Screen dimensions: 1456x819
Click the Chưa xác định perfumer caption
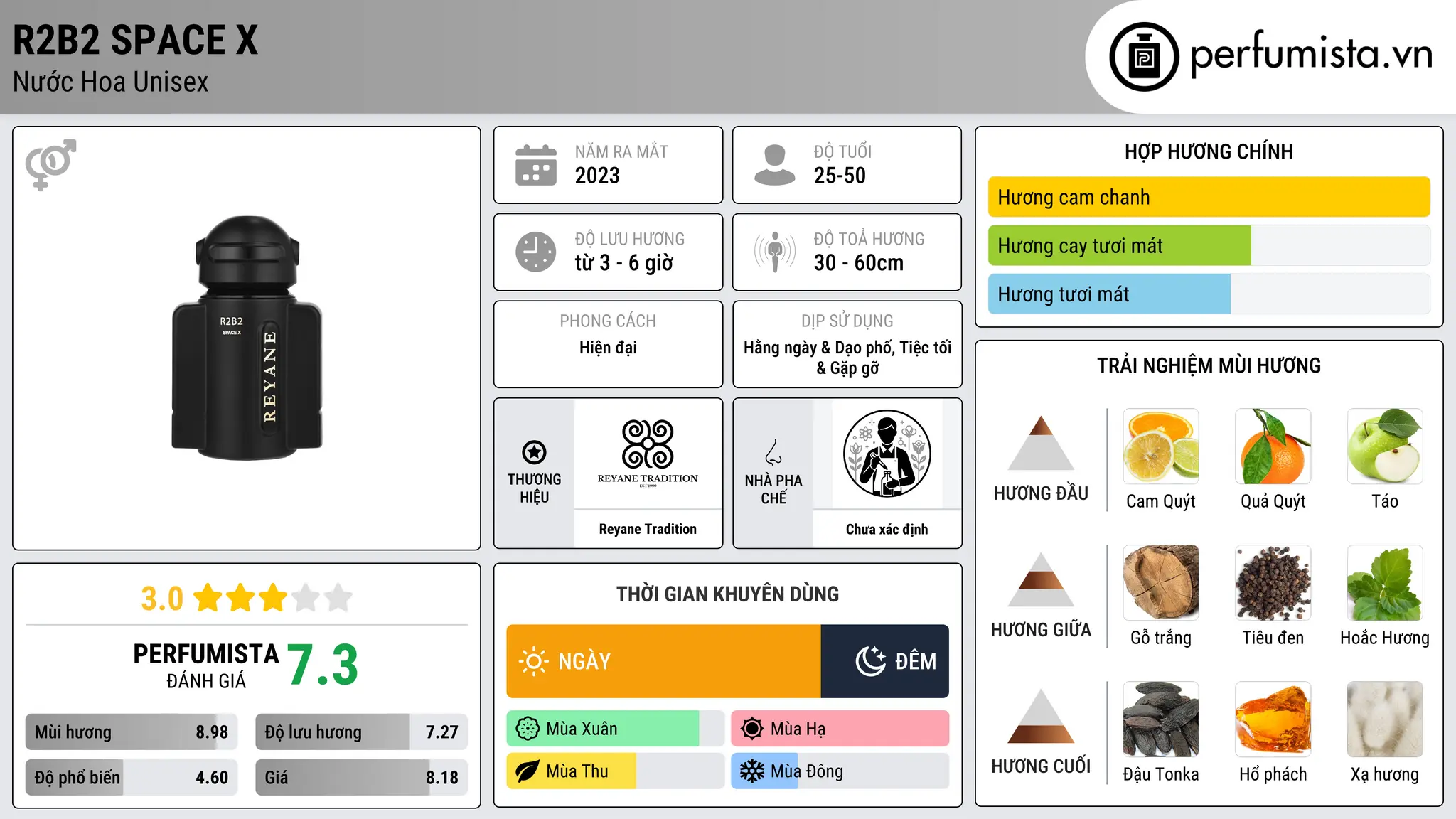887,529
